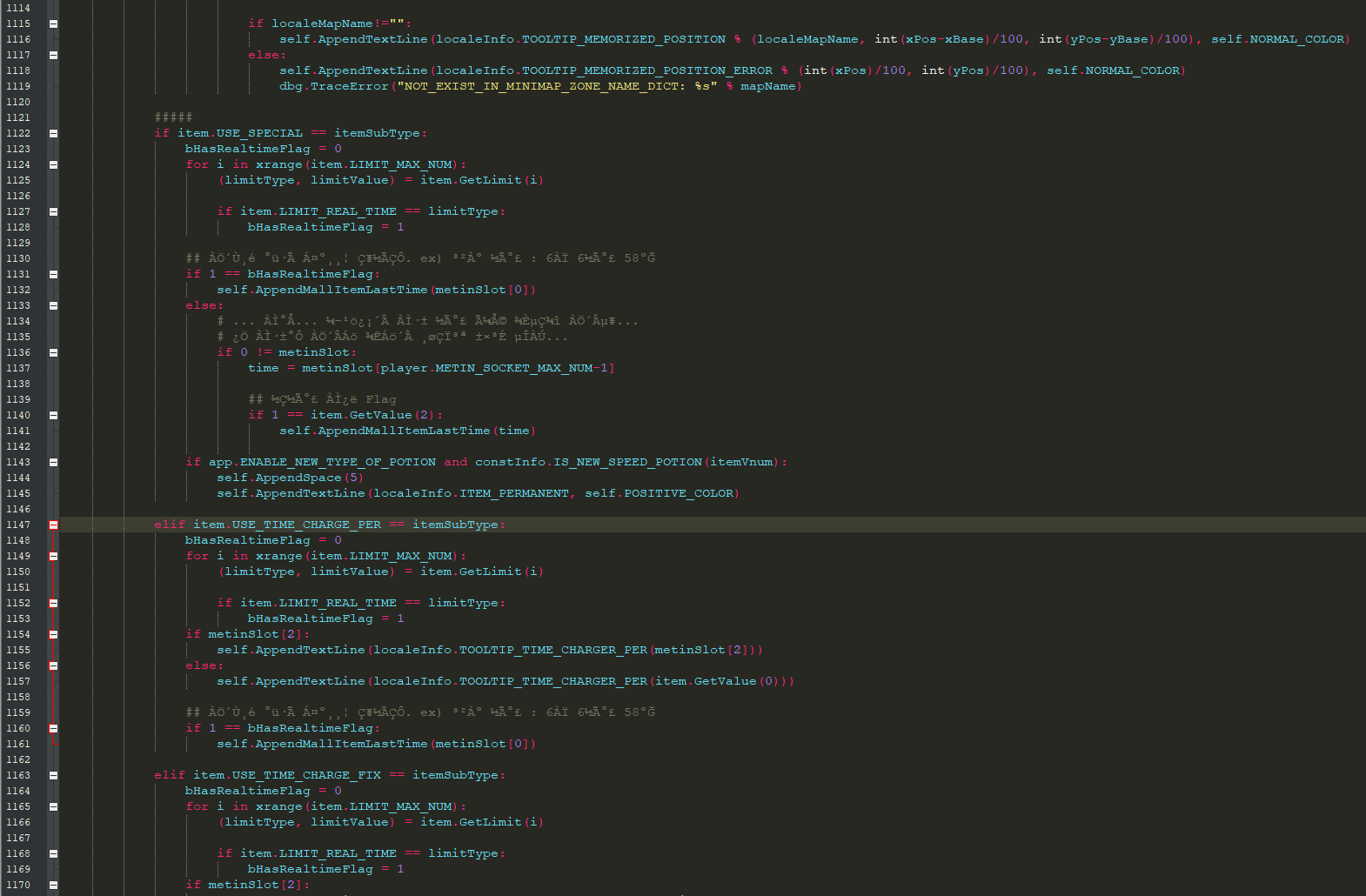The image size is (1366, 896).
Task: Click 'bHasRealtimeFlag = 0' on line 1123
Action: pos(264,149)
